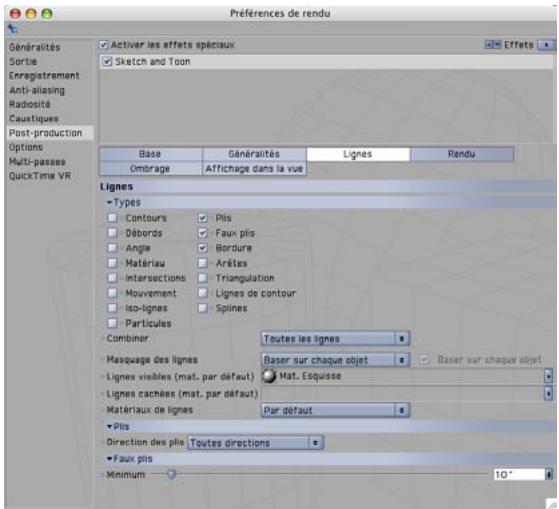Enable the Splines line type
Viewport: 559px width, 509px height.
point(203,308)
